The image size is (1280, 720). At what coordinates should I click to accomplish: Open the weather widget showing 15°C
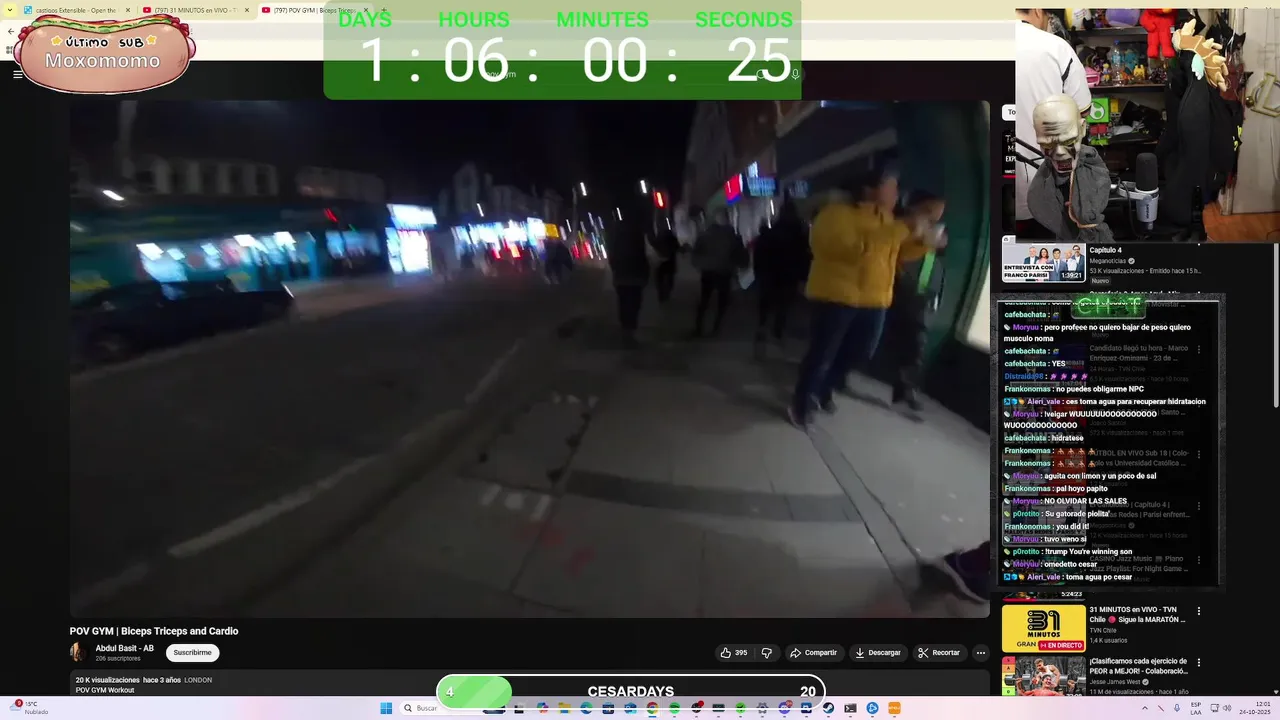(30, 708)
